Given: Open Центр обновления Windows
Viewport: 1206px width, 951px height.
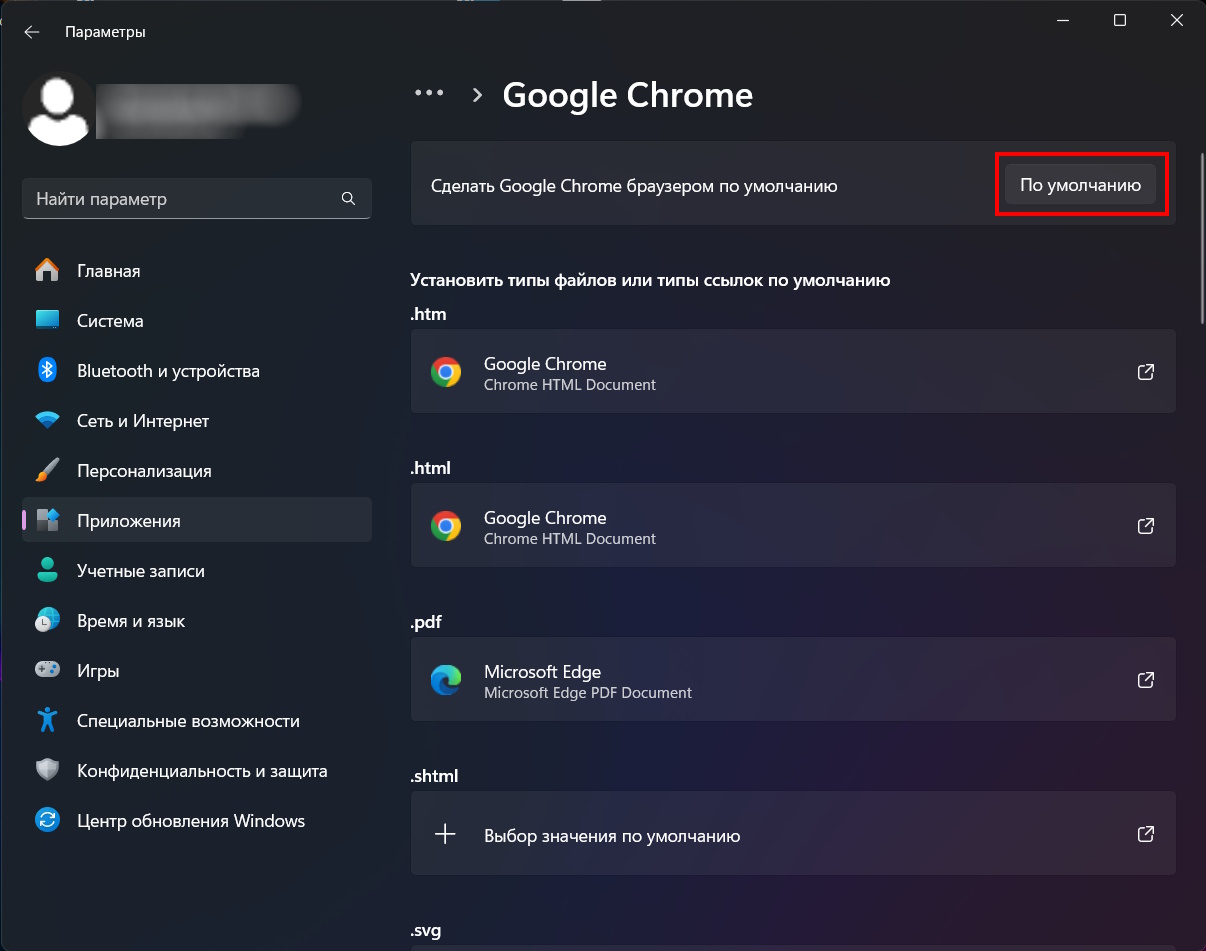Looking at the screenshot, I should 197,821.
